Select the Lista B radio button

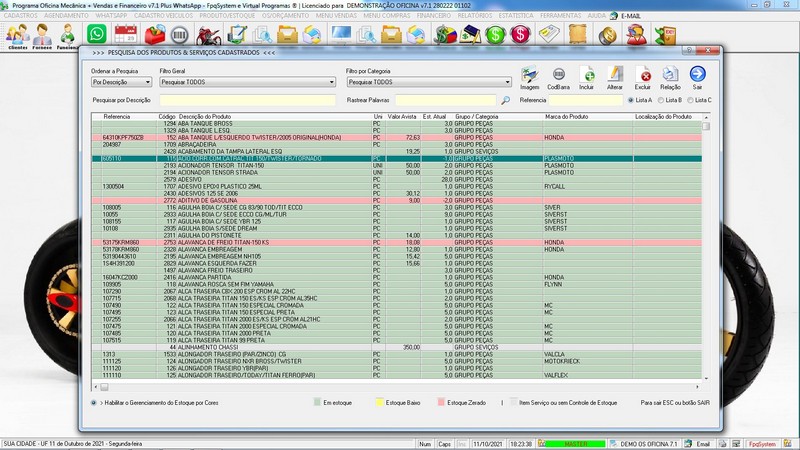click(660, 100)
